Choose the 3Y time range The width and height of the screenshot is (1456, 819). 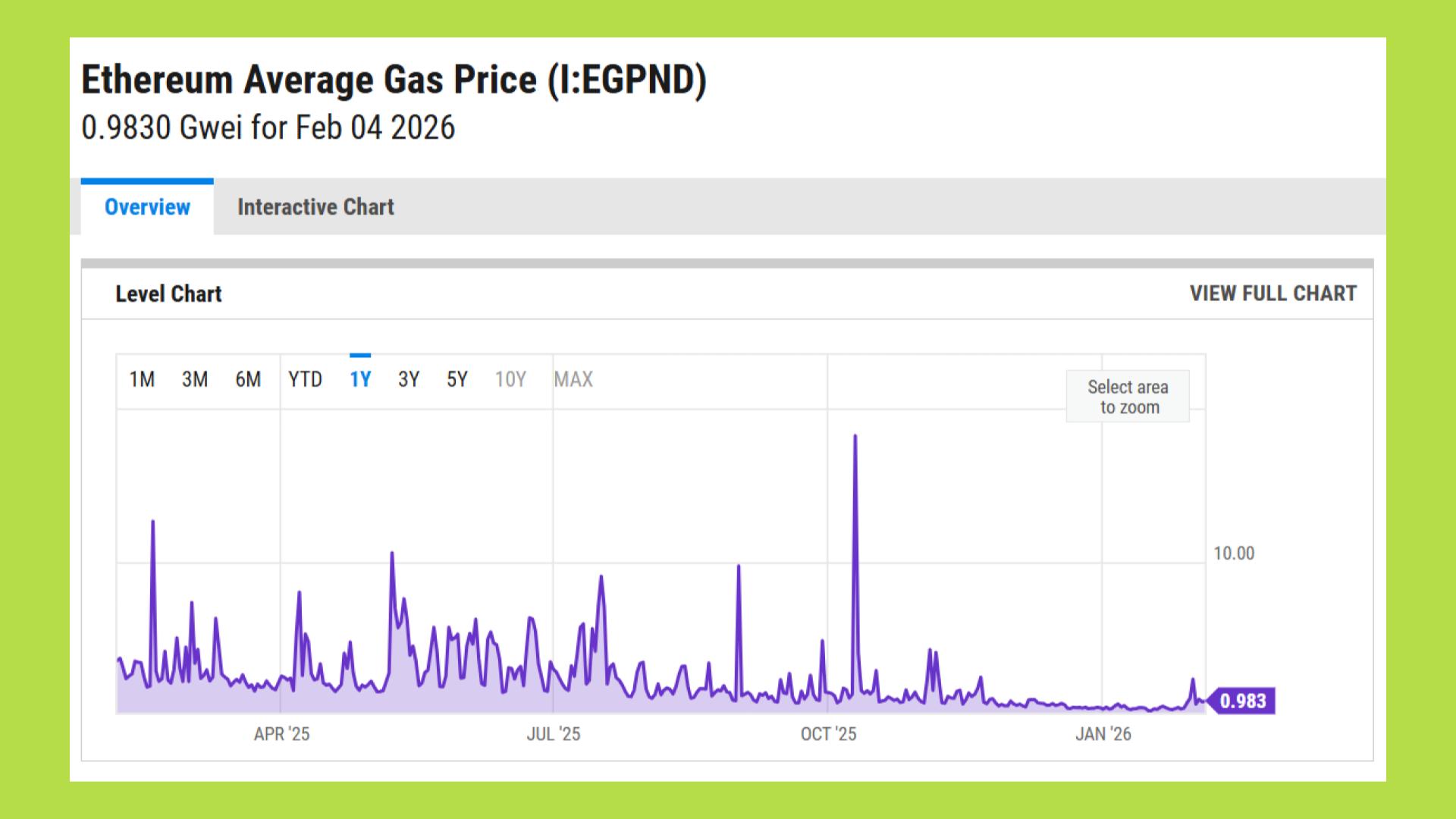pyautogui.click(x=409, y=379)
